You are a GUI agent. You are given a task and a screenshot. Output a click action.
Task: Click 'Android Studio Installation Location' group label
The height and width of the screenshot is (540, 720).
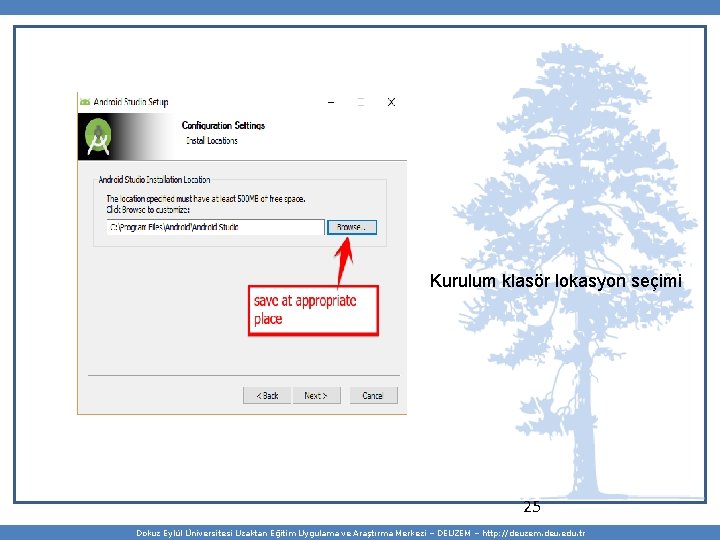pos(154,180)
